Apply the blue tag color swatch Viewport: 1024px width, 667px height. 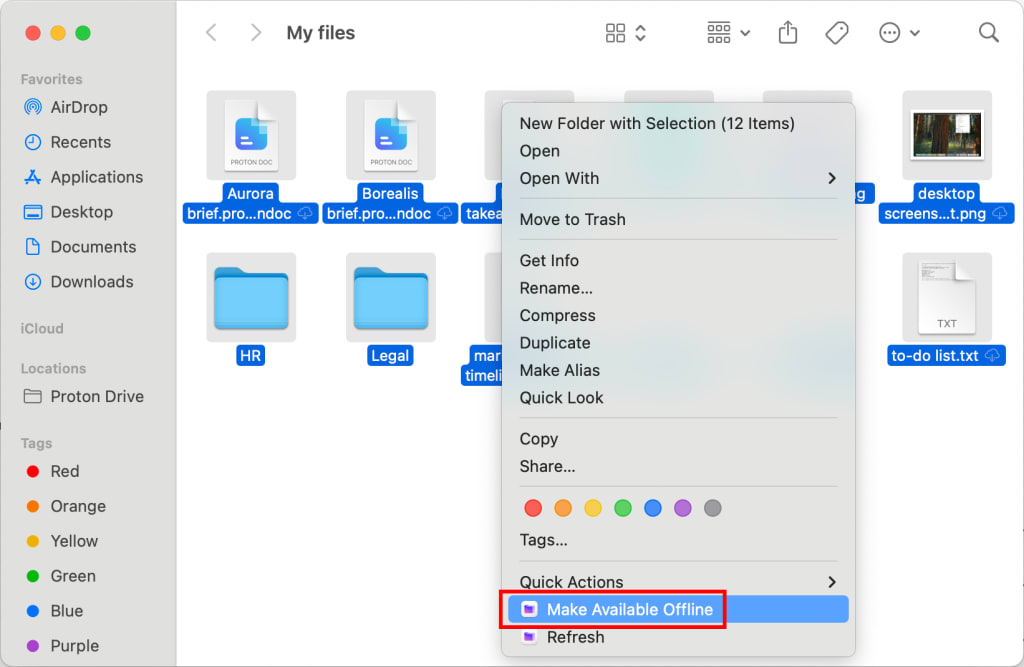653,508
